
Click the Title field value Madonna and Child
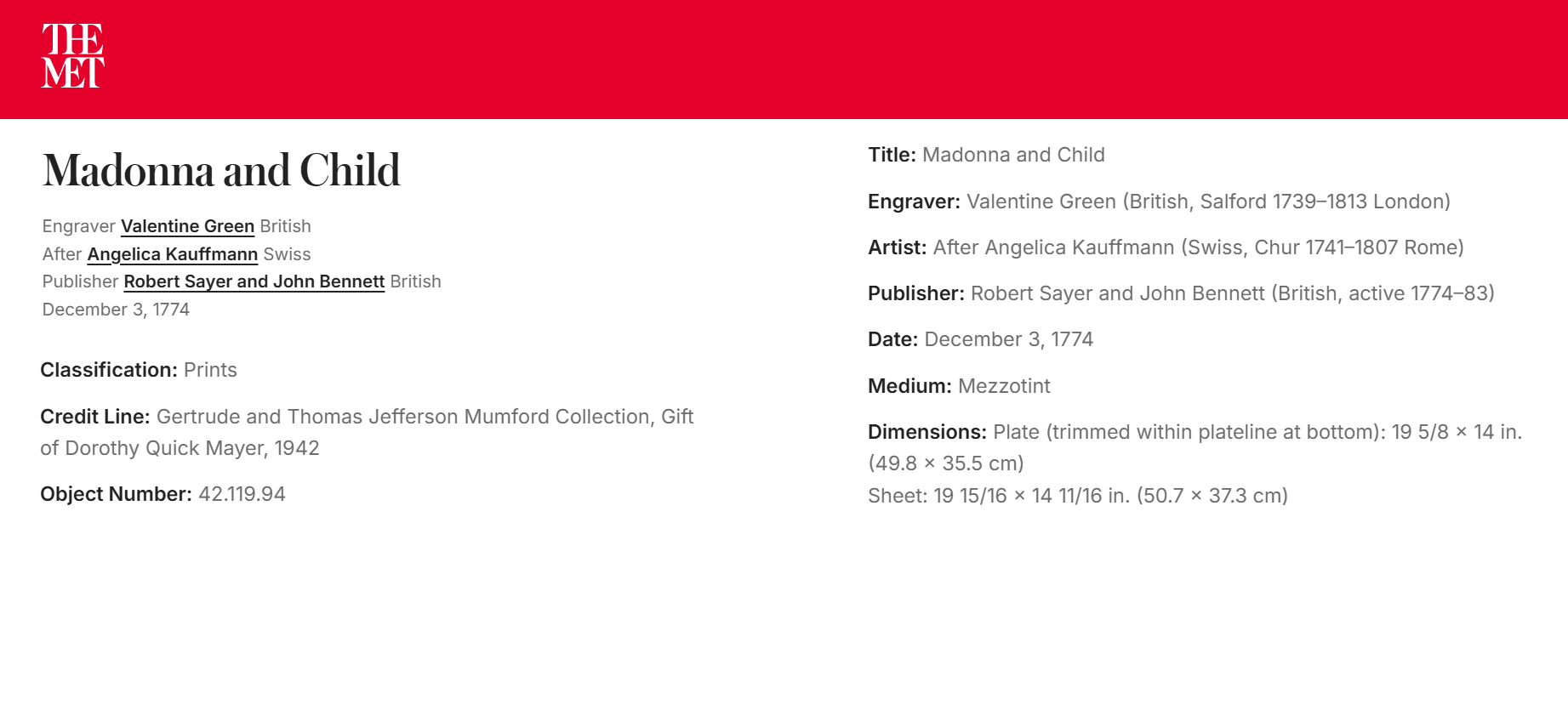[1013, 155]
